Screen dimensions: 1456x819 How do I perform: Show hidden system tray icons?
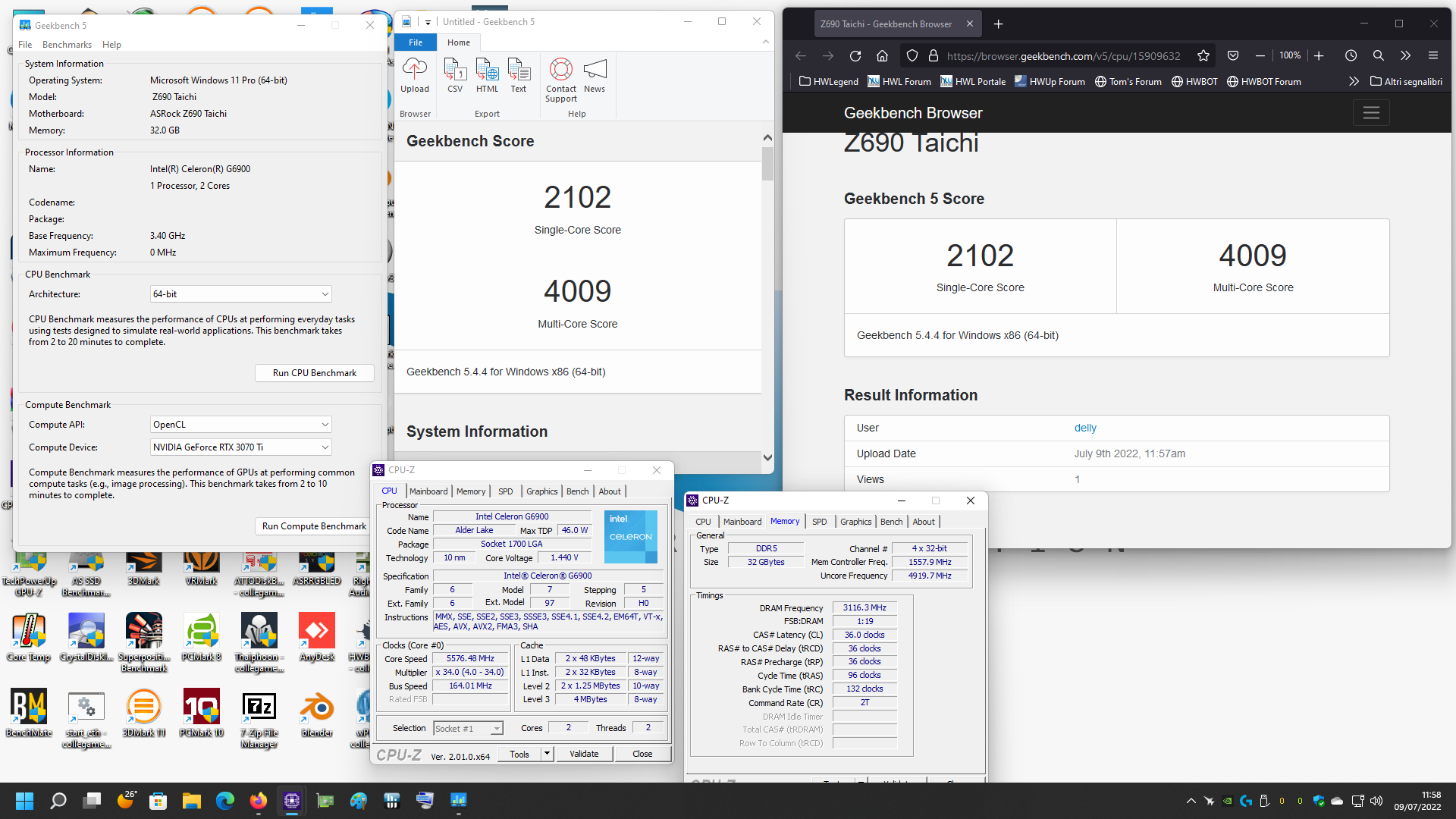point(1191,801)
